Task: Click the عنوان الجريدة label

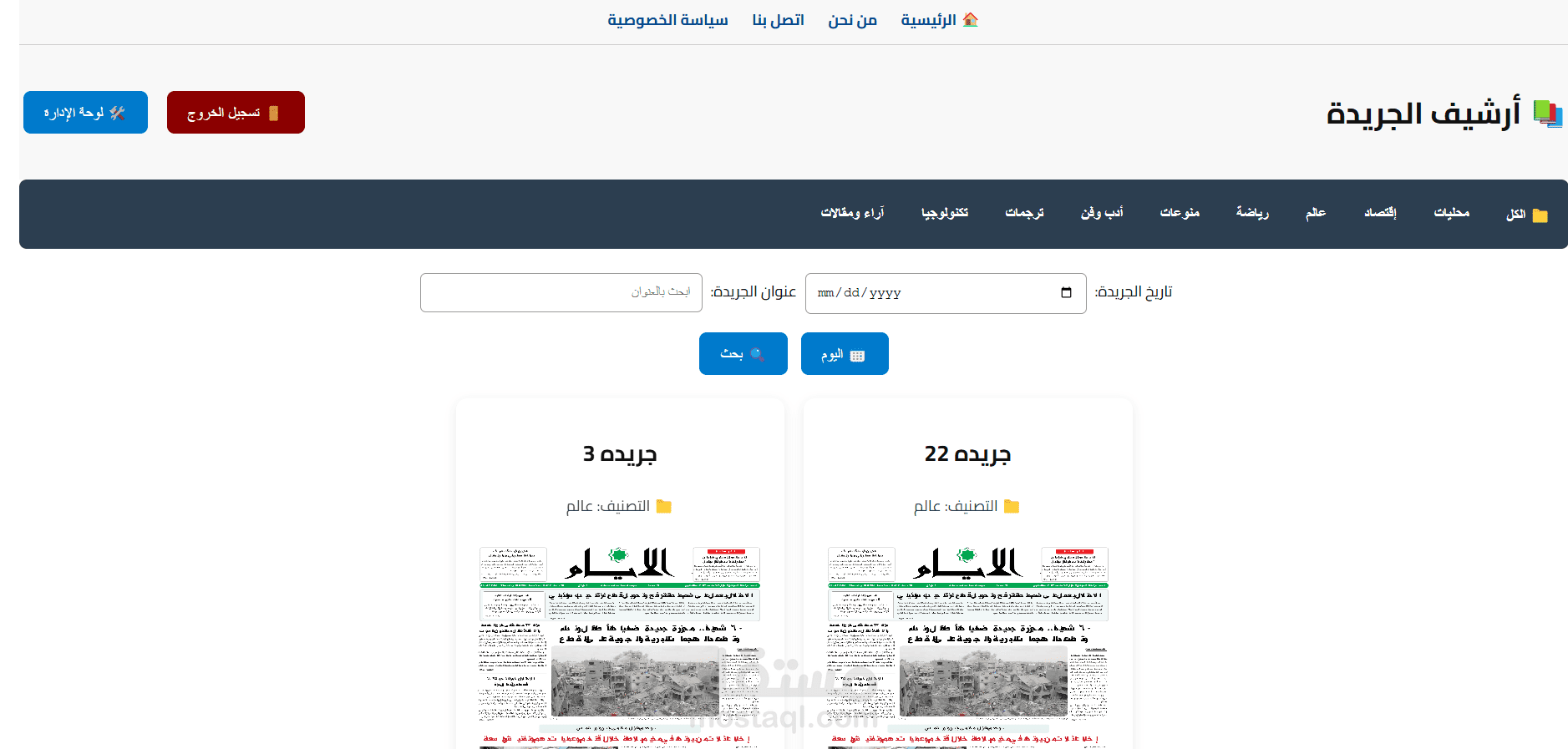Action: tap(754, 292)
